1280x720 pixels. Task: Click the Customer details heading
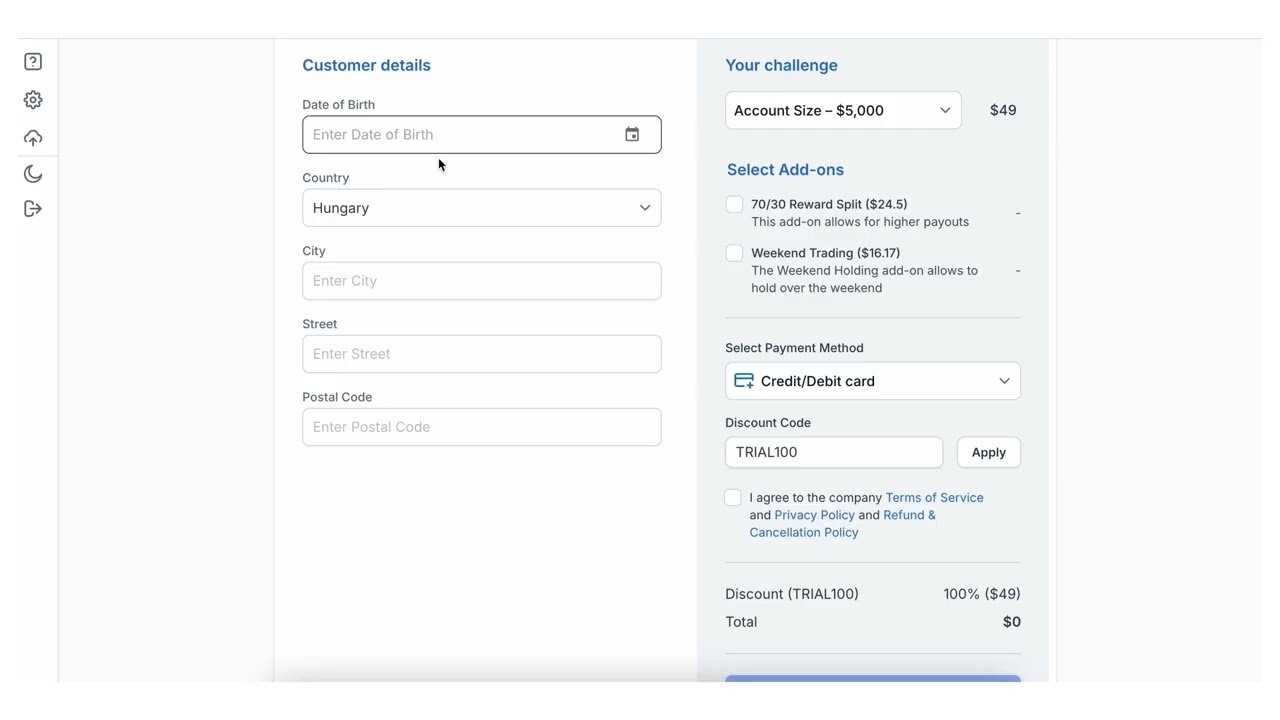pyautogui.click(x=366, y=65)
